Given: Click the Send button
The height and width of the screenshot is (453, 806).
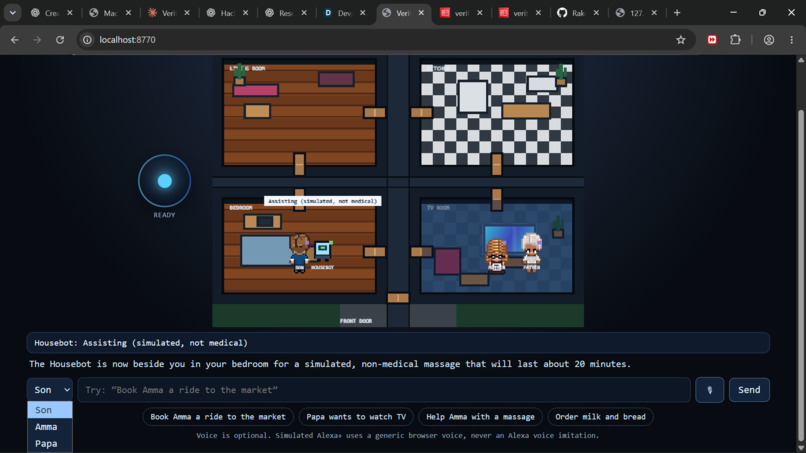Looking at the screenshot, I should pos(749,390).
